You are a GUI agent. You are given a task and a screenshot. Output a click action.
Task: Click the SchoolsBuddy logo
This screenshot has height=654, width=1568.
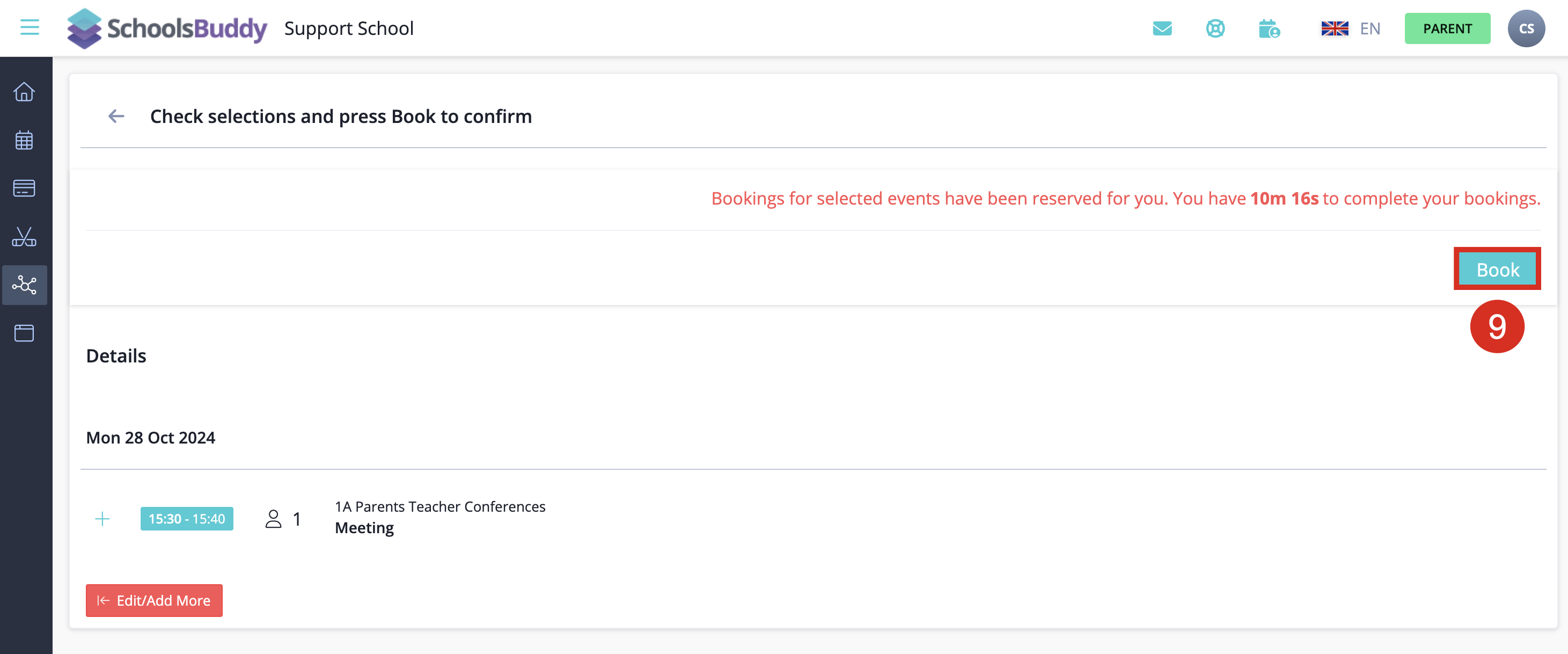pos(167,28)
